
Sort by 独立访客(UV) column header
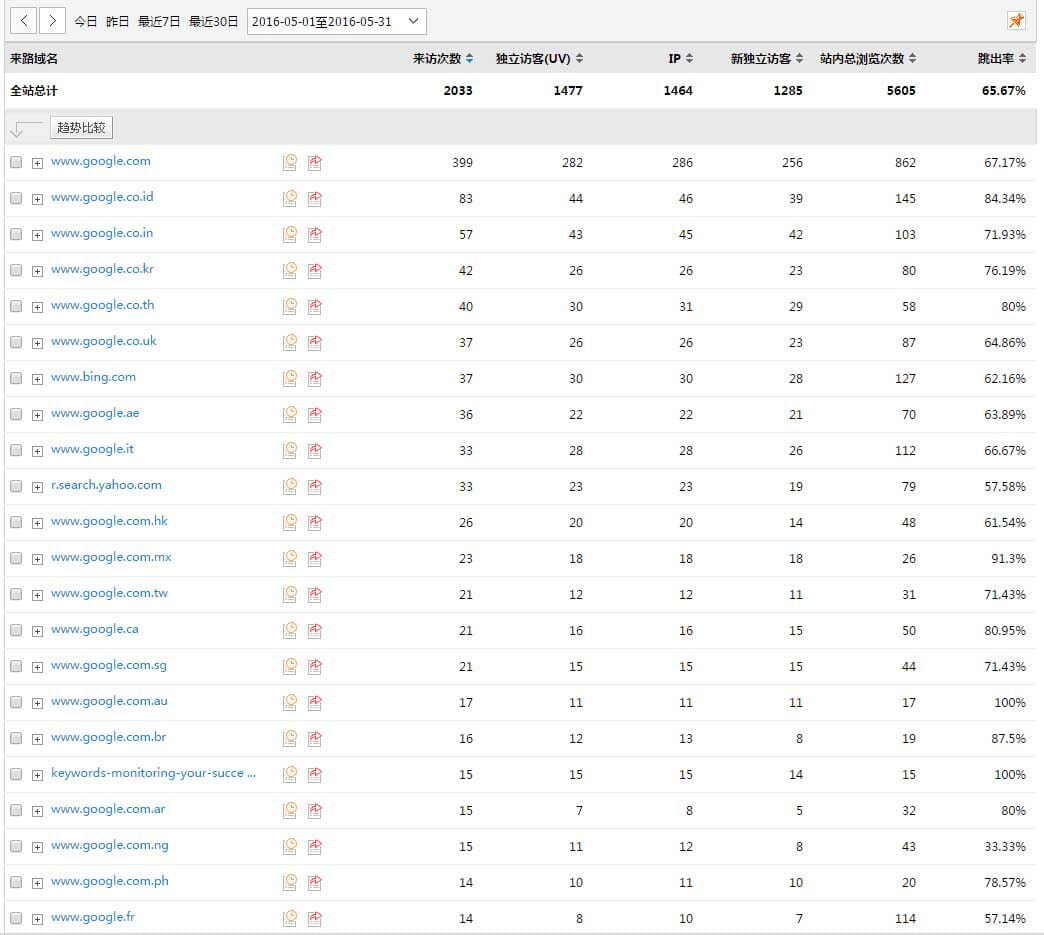[539, 59]
